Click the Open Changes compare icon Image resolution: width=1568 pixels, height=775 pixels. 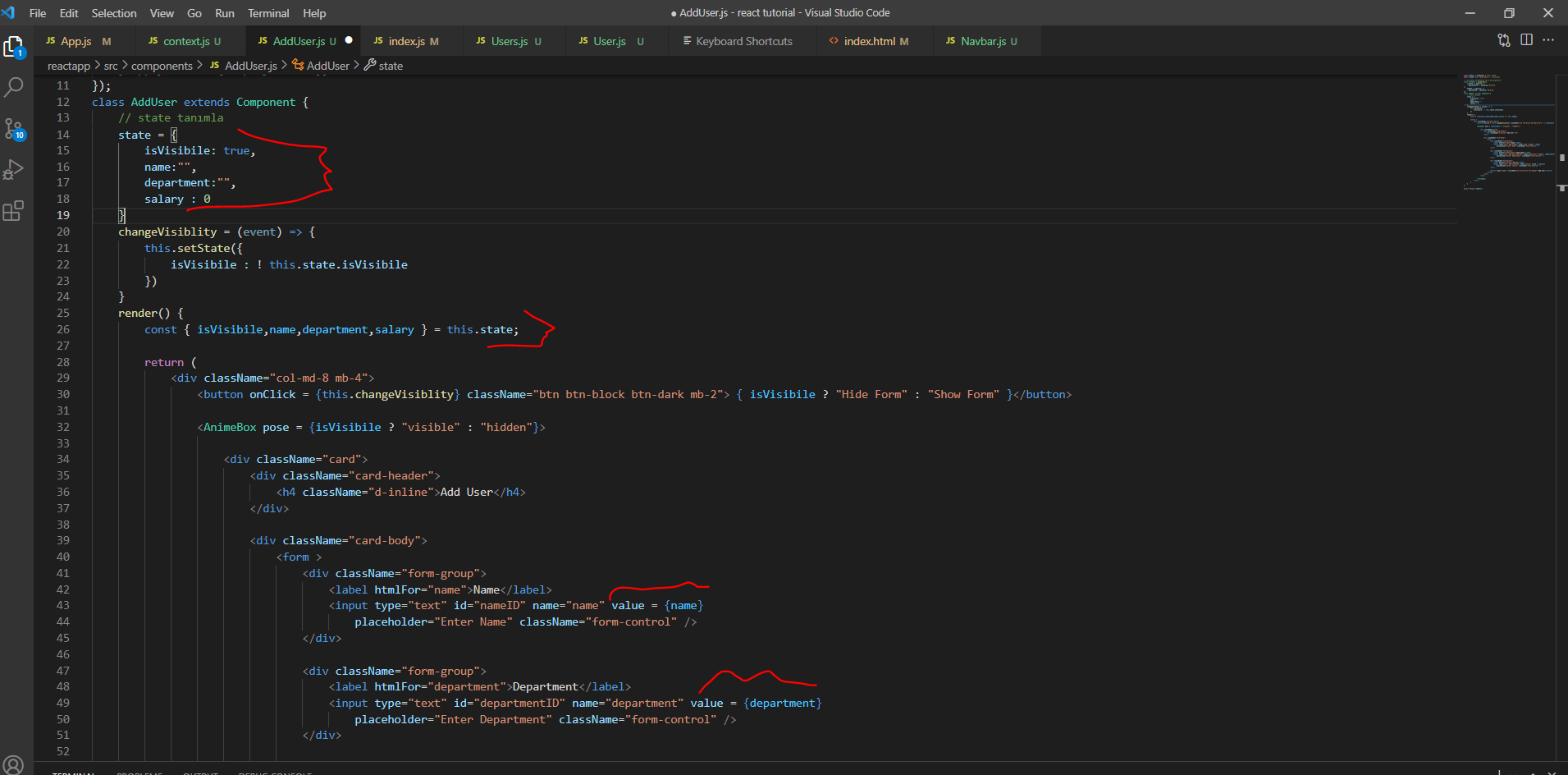tap(1503, 40)
